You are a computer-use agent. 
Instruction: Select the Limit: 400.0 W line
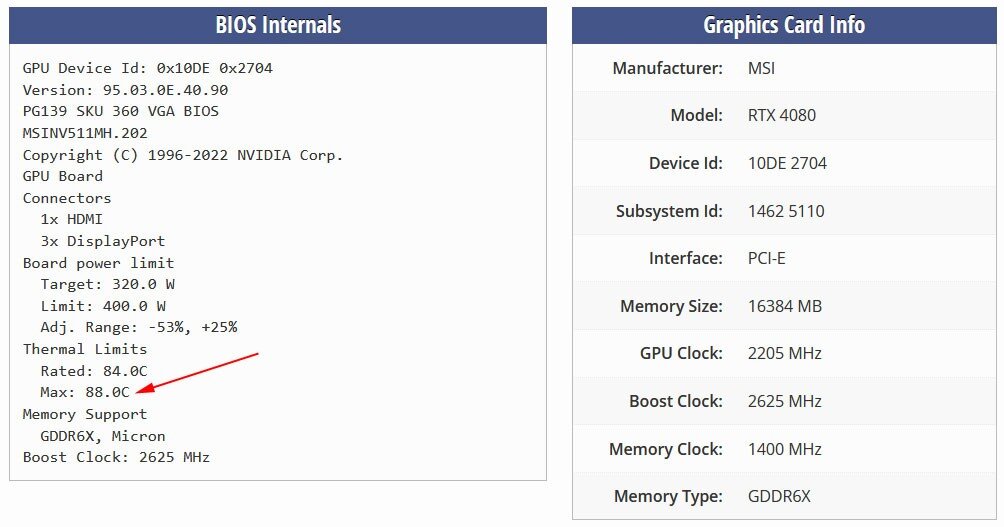103,305
